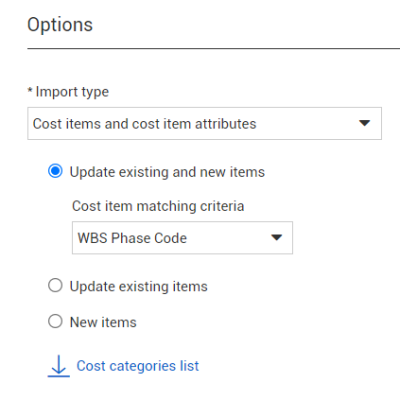The width and height of the screenshot is (400, 400).
Task: Click the Import type field label
Action: (x=72, y=92)
